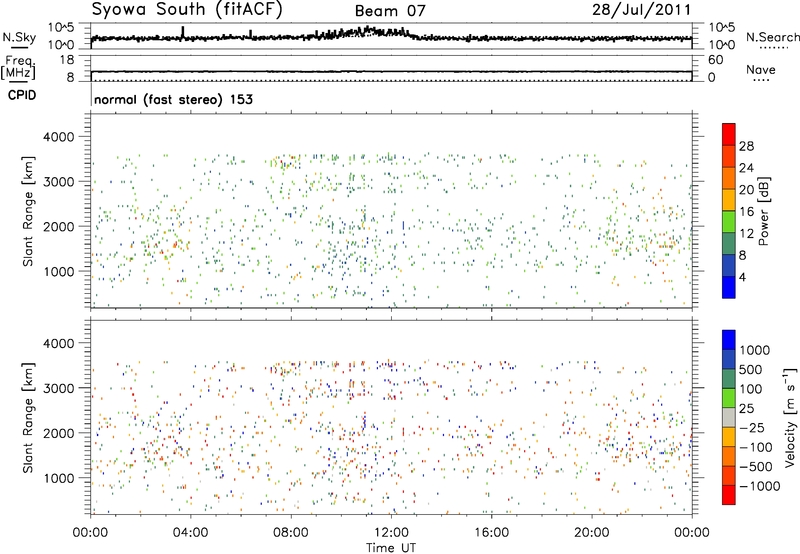Click Velocity colorbar tick label '1000'
The image size is (800, 554).
pos(755,350)
